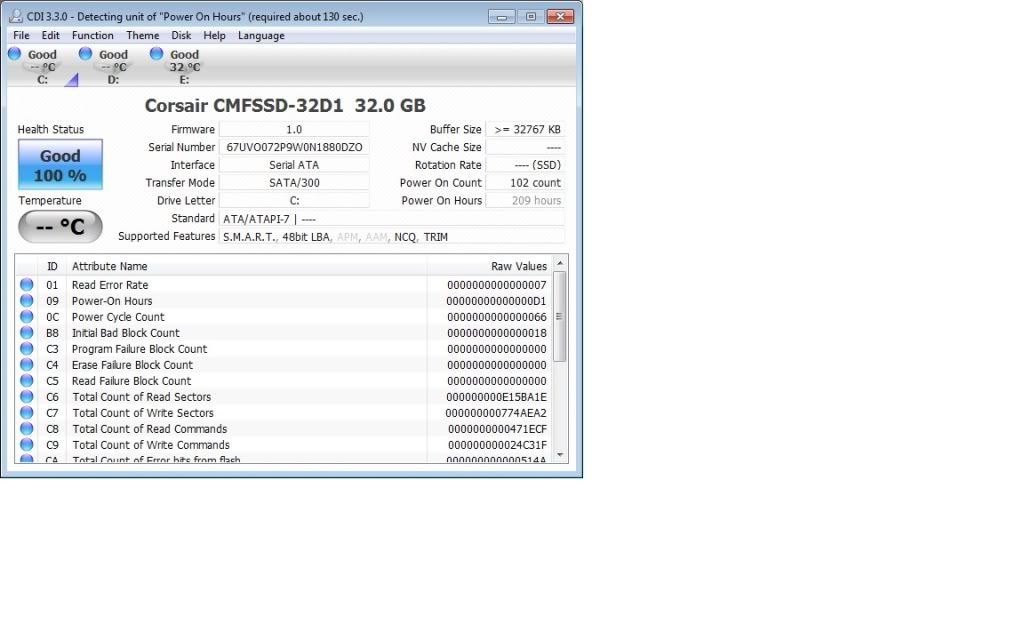Click the status icon beside Program Failure Block Count
Viewport: 1024px width, 640px height.
(27, 349)
